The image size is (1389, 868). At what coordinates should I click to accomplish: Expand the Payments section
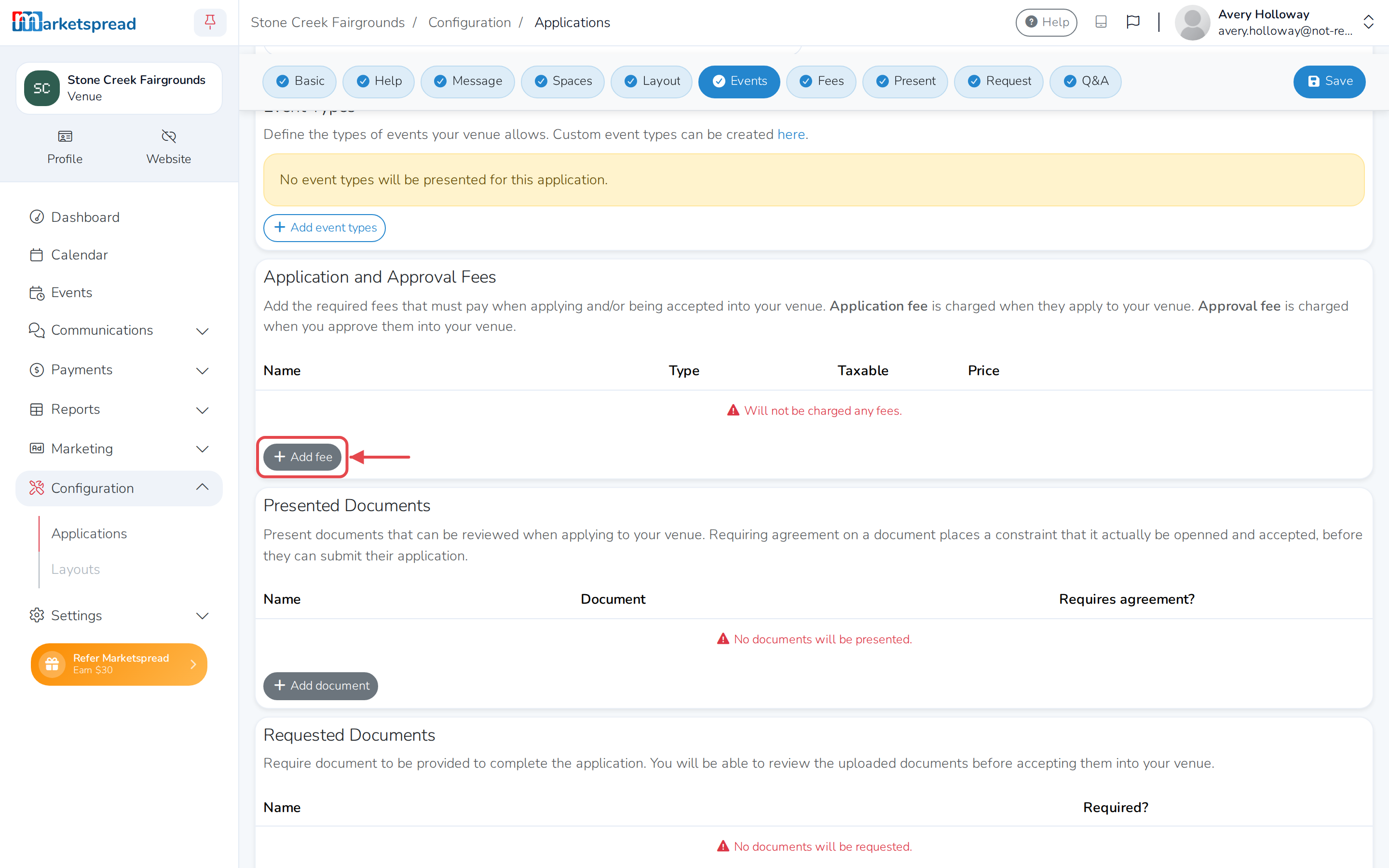pyautogui.click(x=119, y=370)
